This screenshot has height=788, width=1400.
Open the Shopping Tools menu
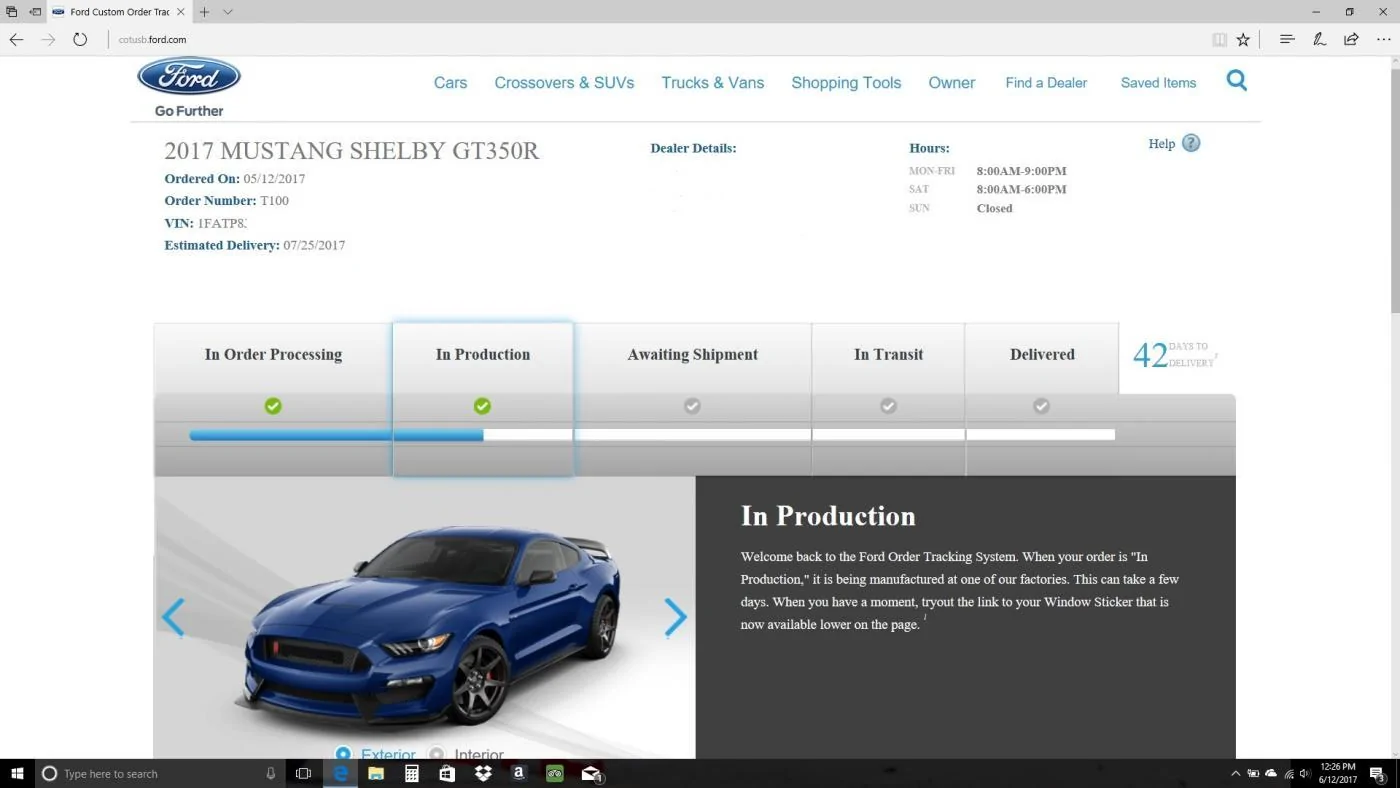(846, 83)
